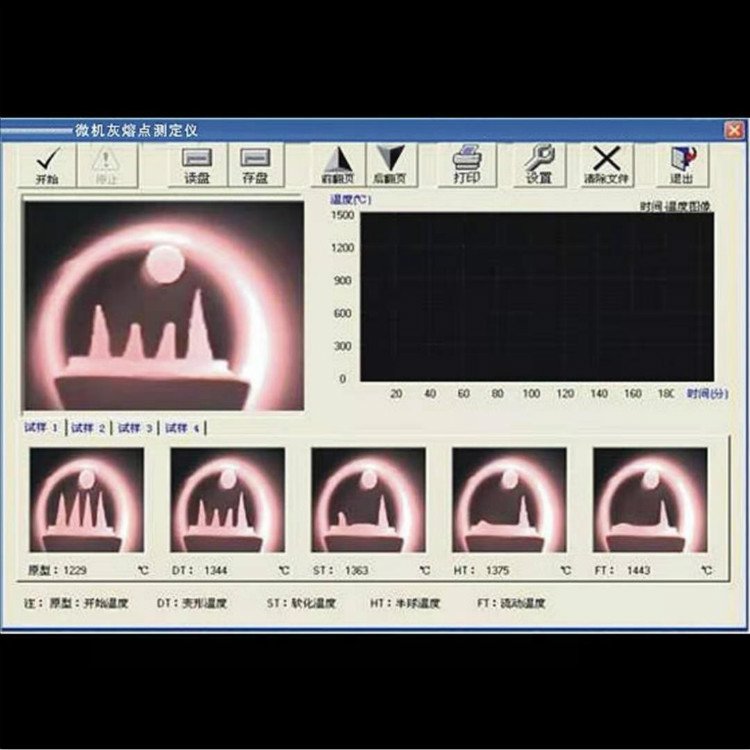Click the FT 1443°C flow thumbnail
This screenshot has width=750, height=750.
coord(650,499)
